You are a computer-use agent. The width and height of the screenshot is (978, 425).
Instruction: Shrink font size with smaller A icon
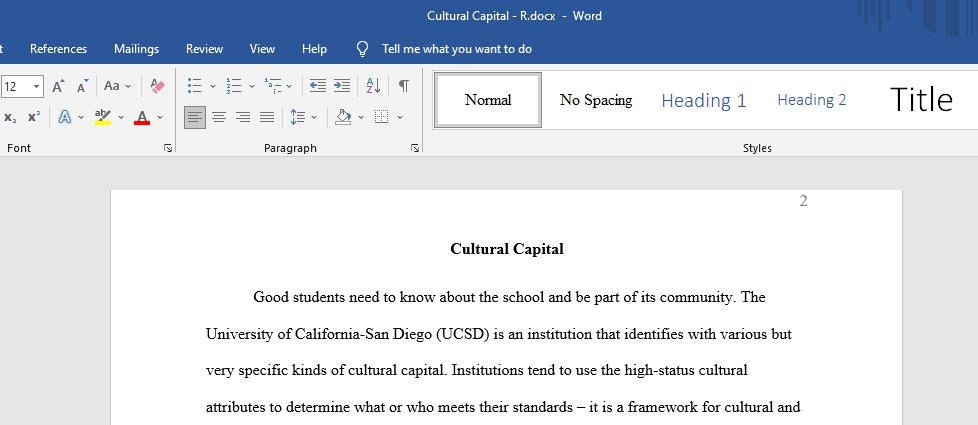(x=82, y=86)
